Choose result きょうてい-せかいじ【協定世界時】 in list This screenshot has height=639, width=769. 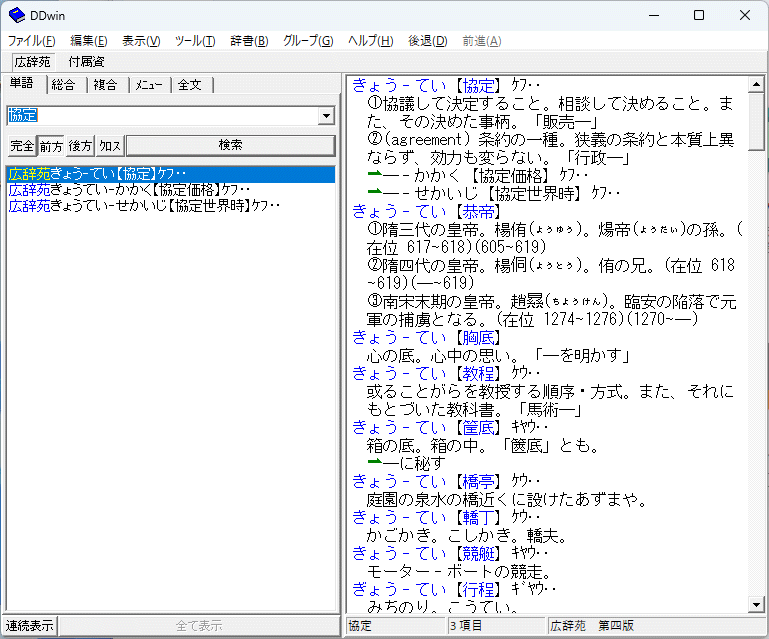[x=145, y=206]
